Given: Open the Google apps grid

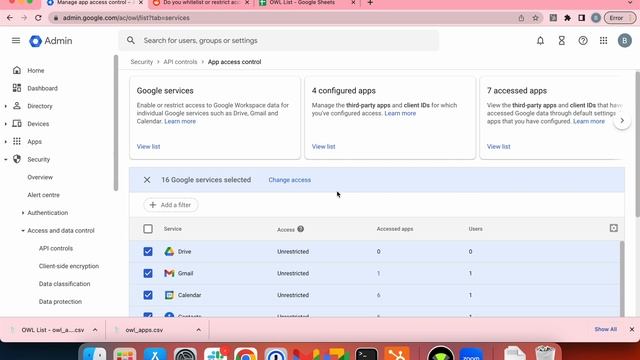Looking at the screenshot, I should (604, 40).
